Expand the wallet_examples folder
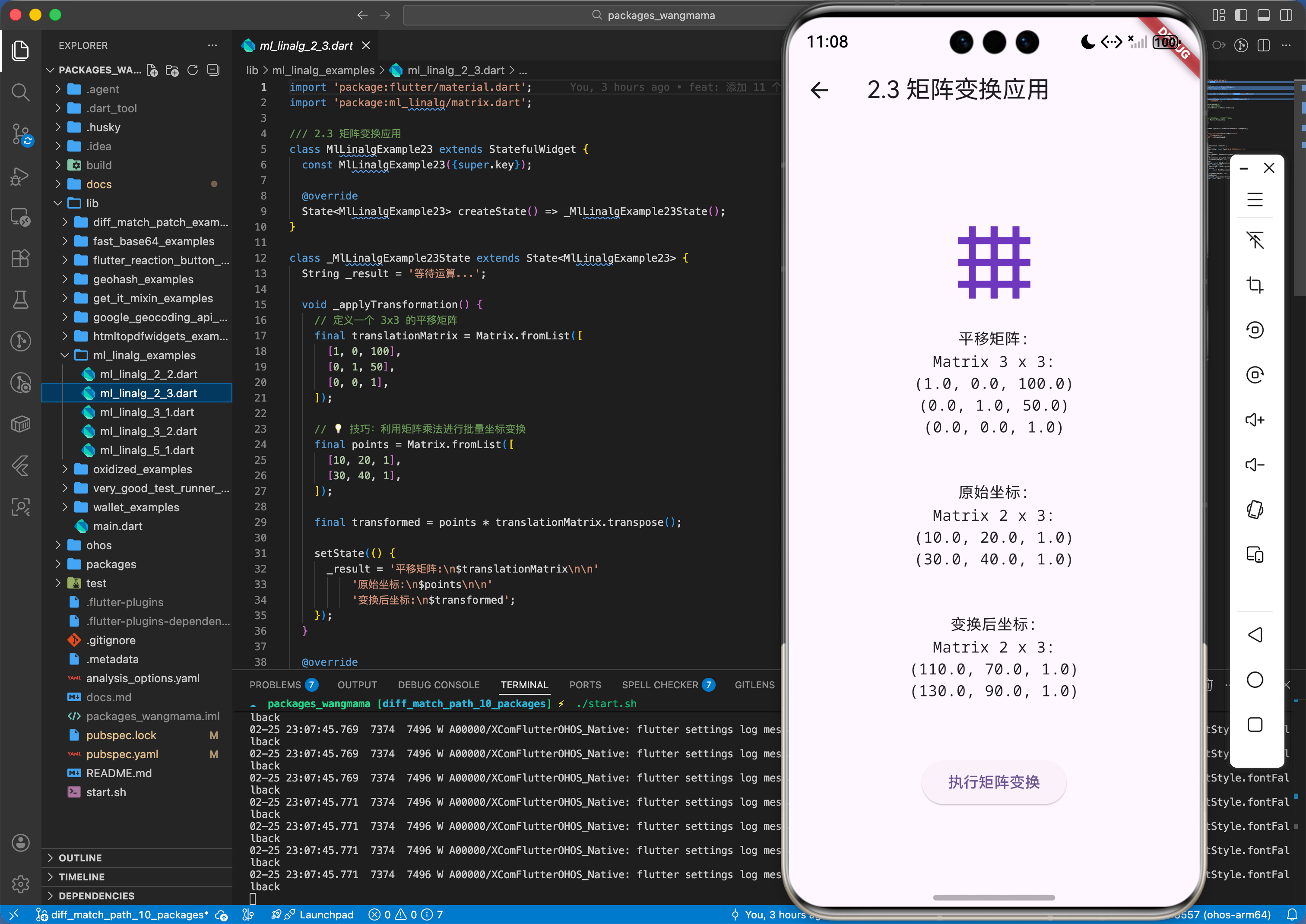 (x=136, y=507)
